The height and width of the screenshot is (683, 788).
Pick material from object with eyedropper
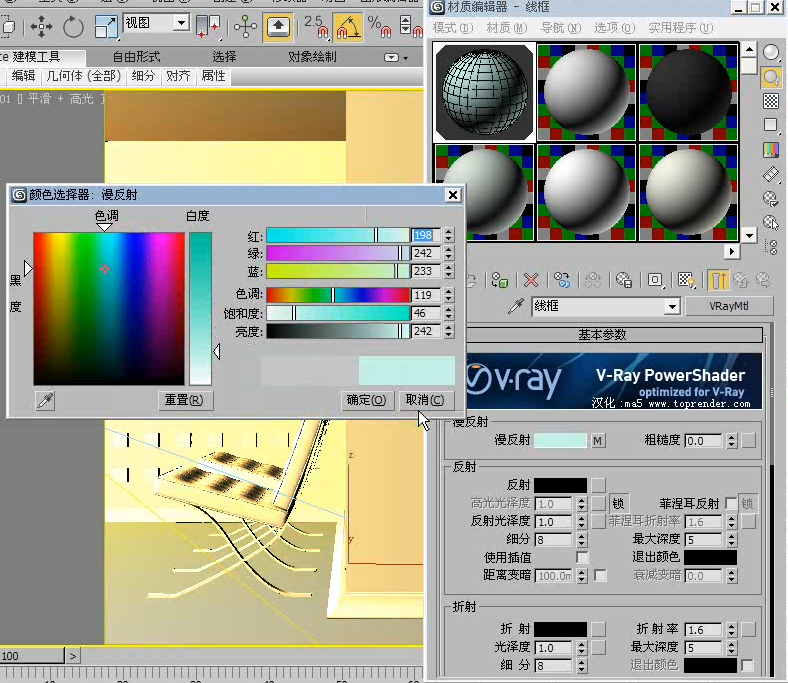516,306
